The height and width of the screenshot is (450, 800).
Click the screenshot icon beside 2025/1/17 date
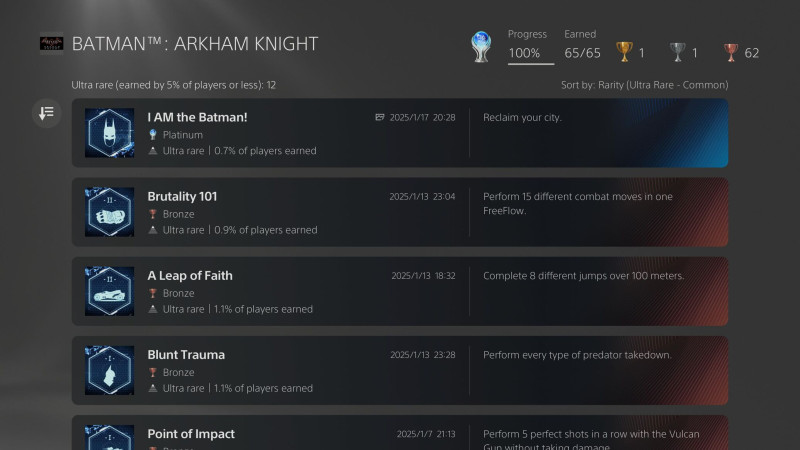[x=380, y=117]
